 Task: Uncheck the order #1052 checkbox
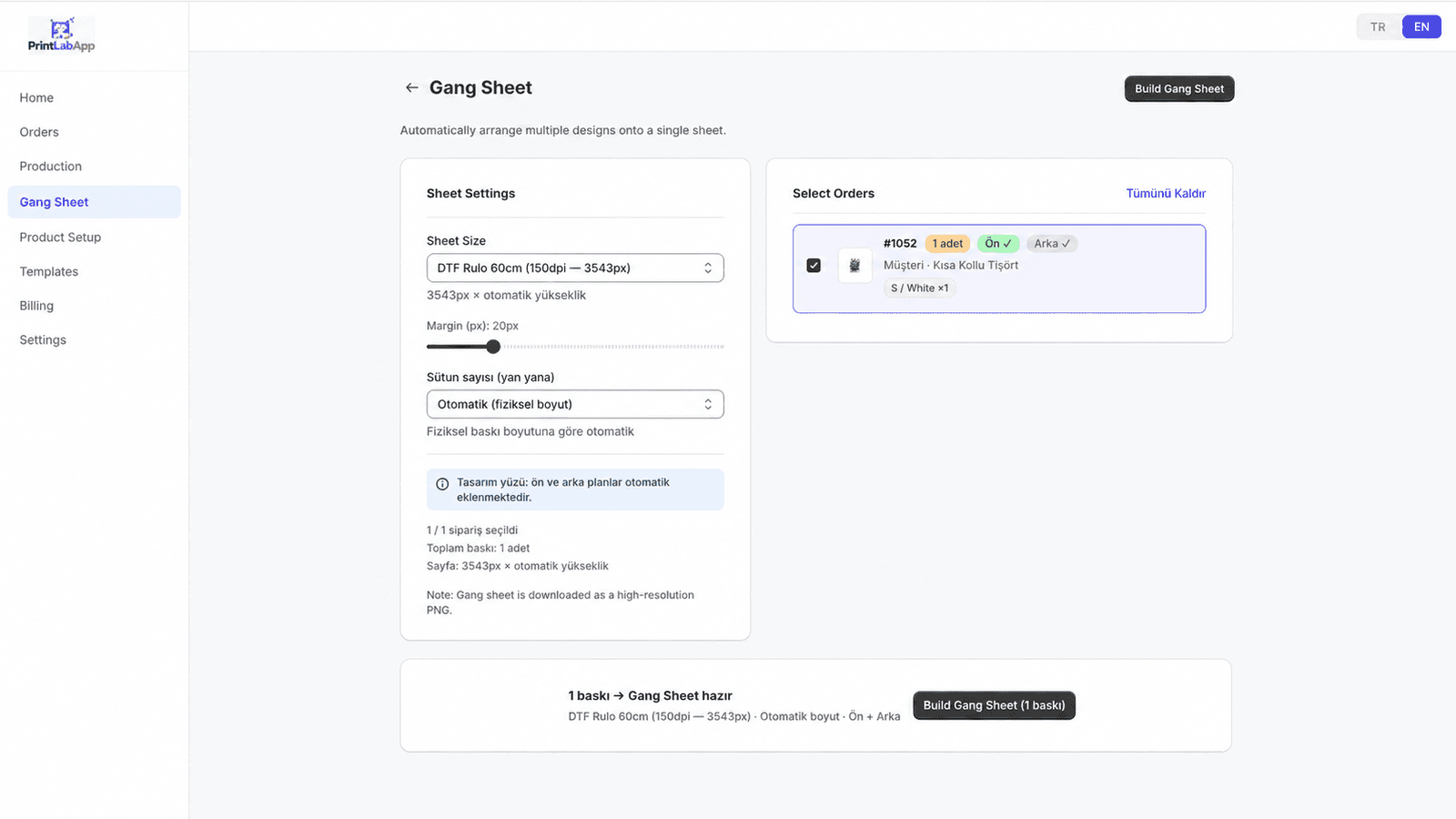pos(814,266)
